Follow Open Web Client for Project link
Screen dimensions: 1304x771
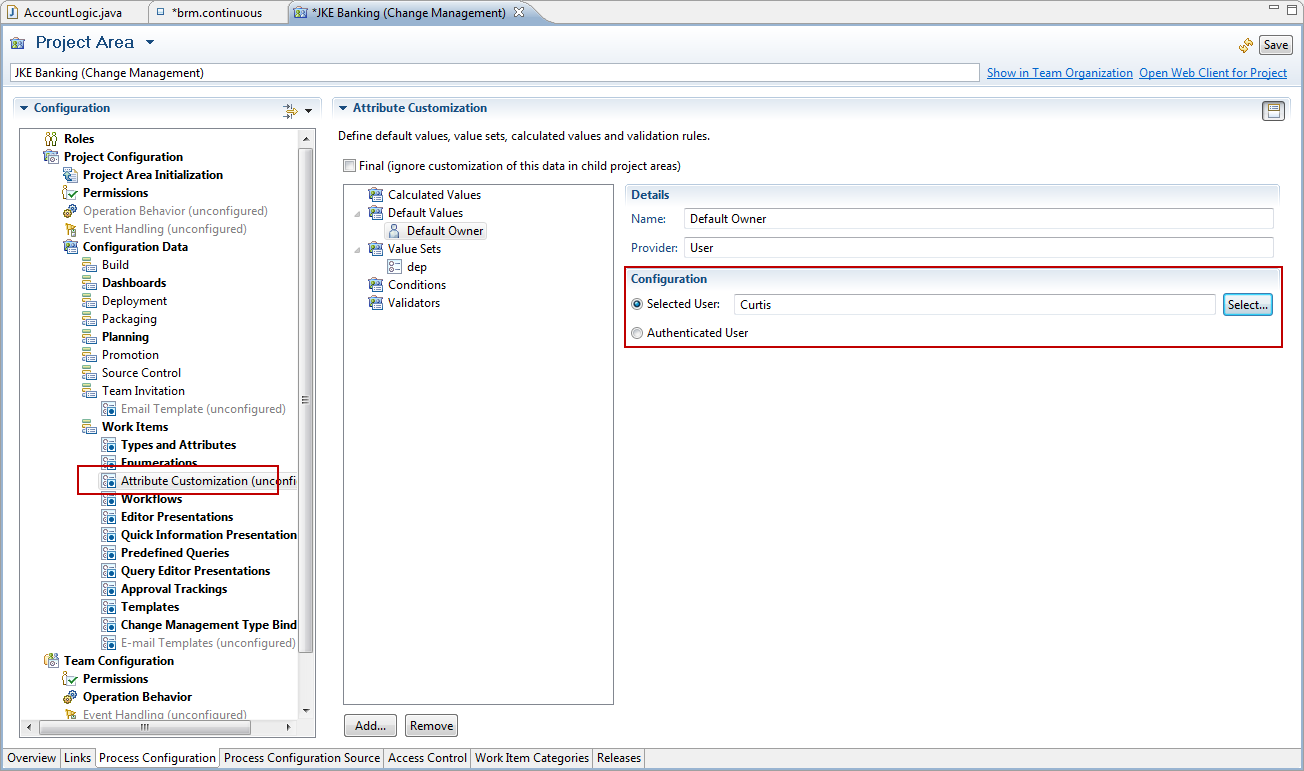[1213, 73]
